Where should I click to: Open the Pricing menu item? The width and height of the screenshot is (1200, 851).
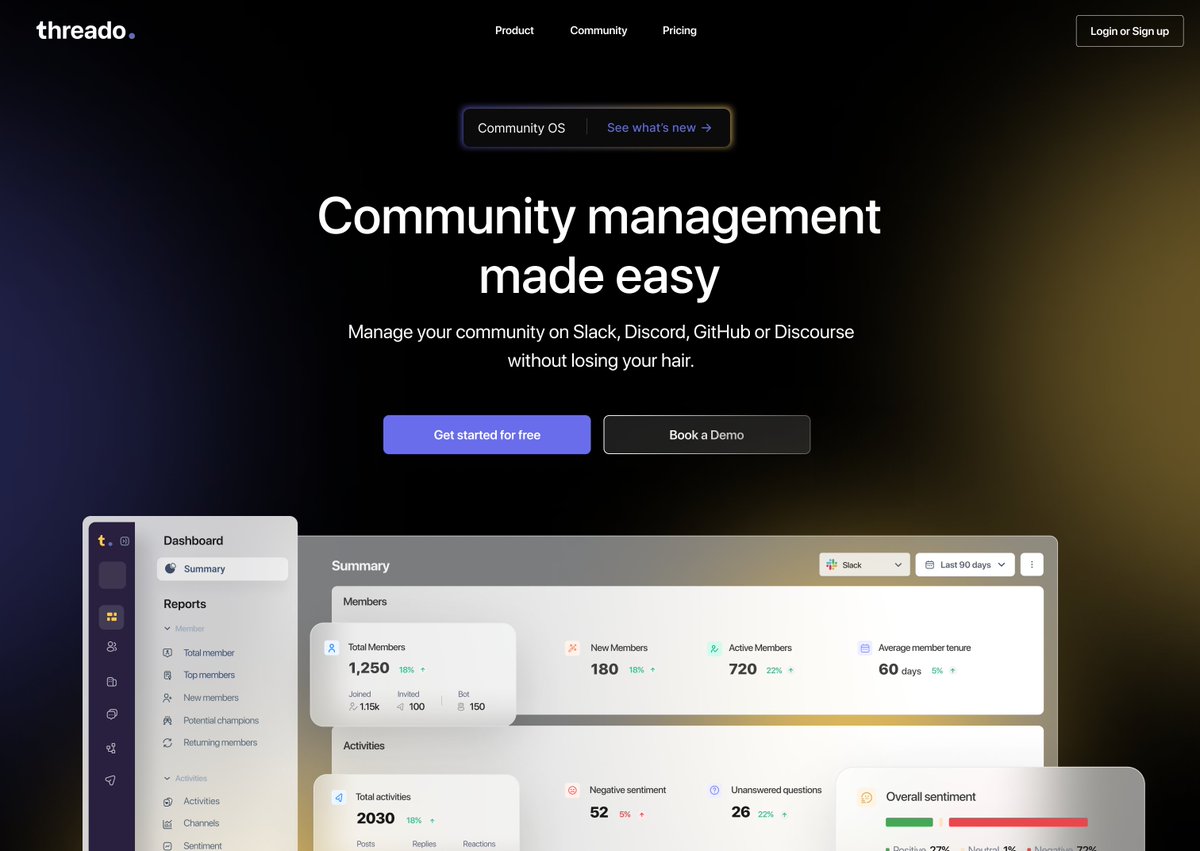coord(679,30)
